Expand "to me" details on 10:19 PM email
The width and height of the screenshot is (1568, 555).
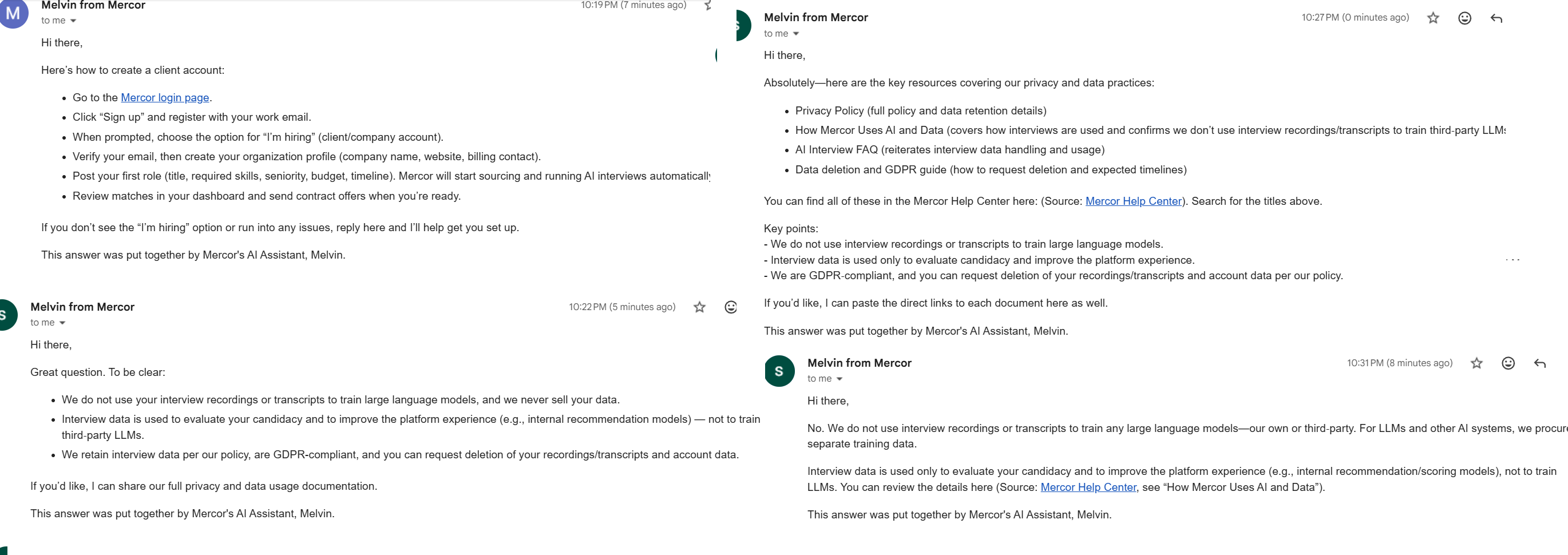(73, 21)
